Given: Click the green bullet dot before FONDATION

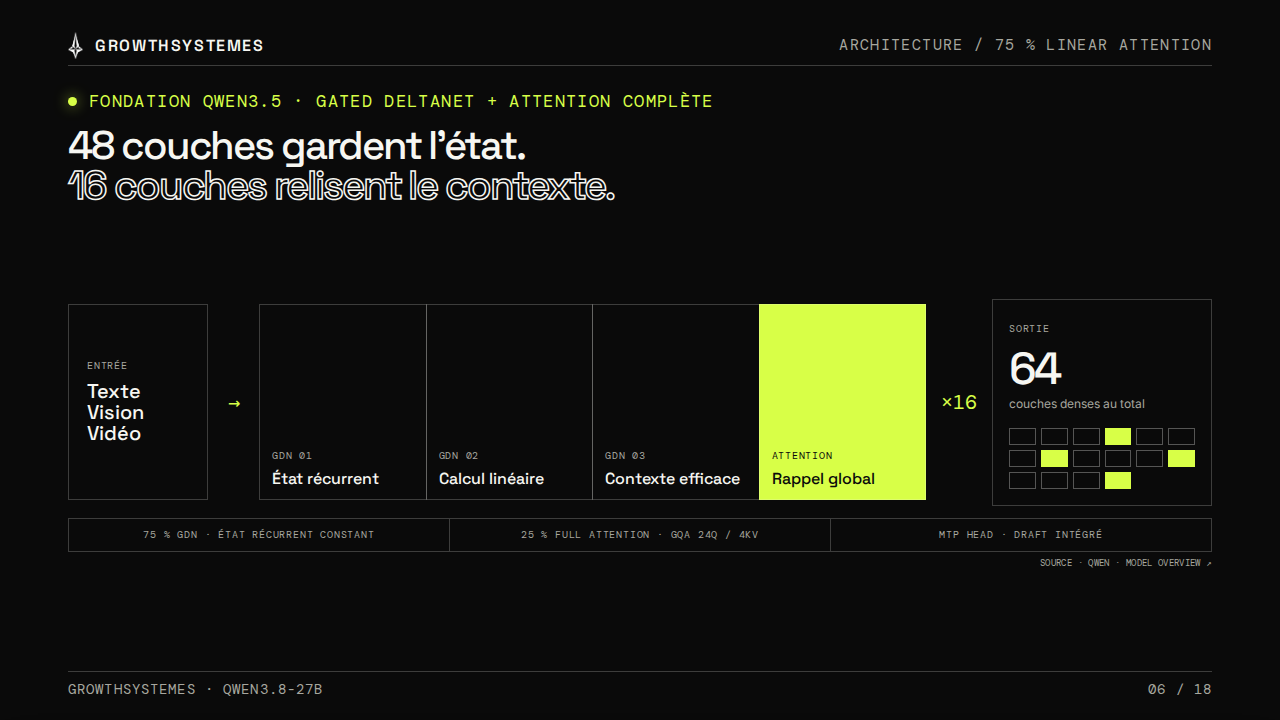Looking at the screenshot, I should (73, 101).
